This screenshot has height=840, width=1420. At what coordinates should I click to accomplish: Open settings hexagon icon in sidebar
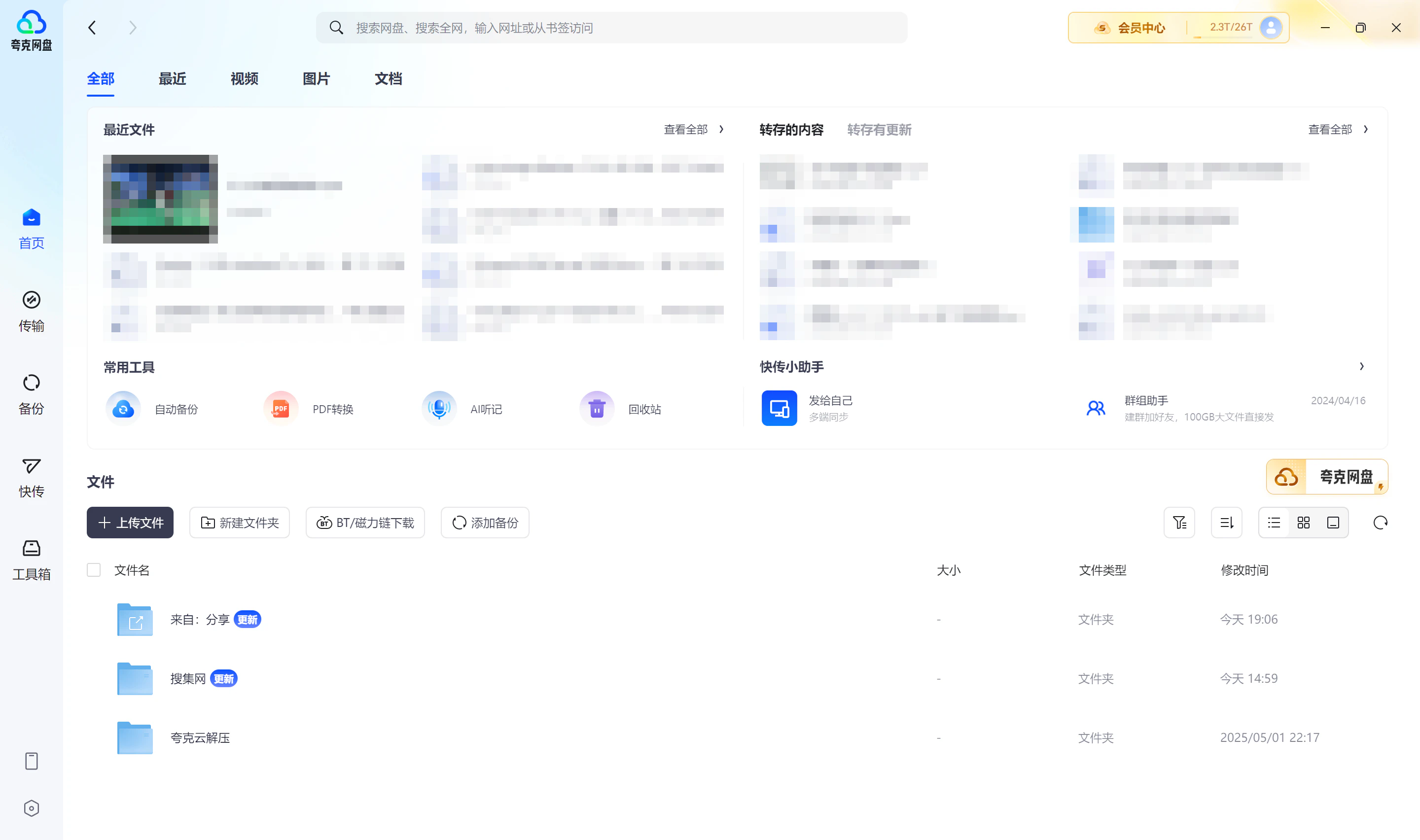[32, 808]
